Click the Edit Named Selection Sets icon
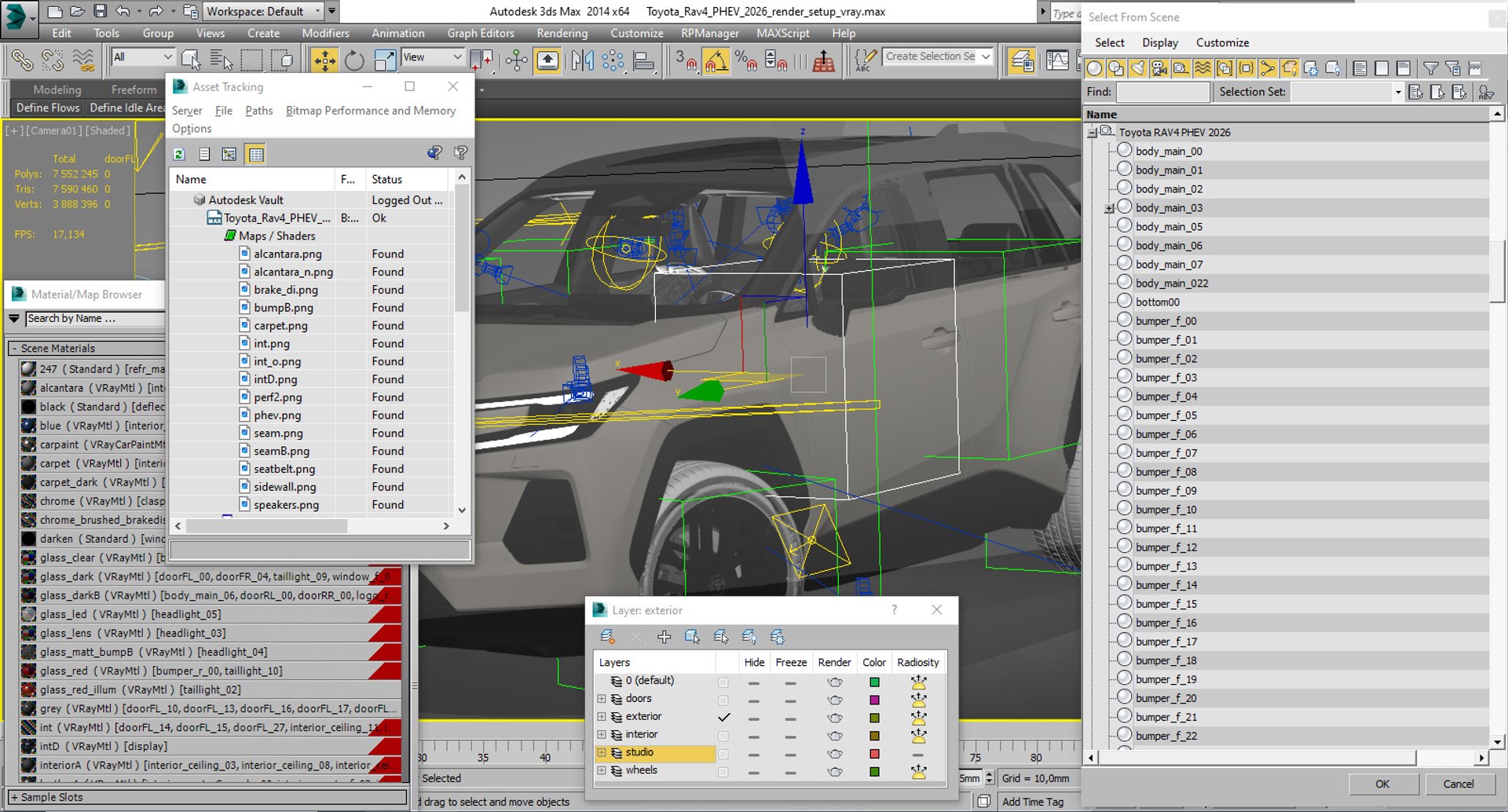The image size is (1508, 812). click(865, 60)
